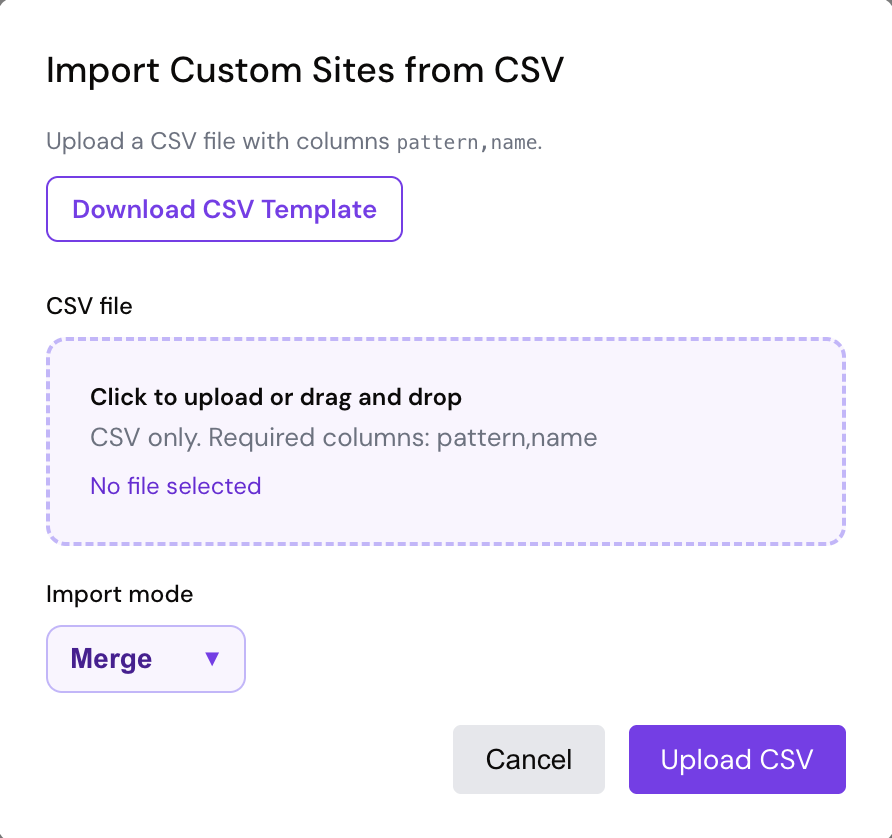Expand the import mode selector
The height and width of the screenshot is (838, 892).
pos(146,658)
